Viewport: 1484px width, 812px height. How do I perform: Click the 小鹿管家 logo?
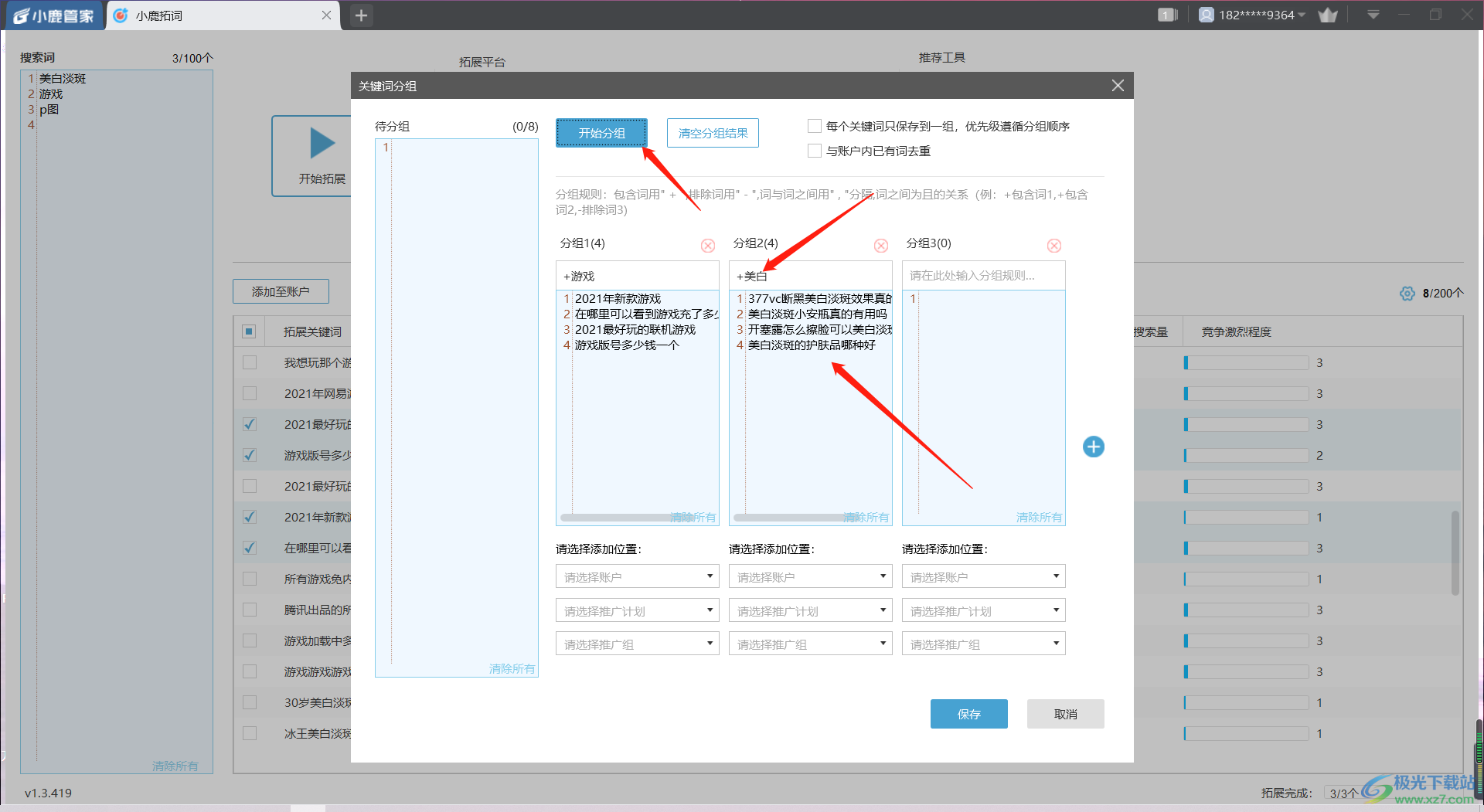pos(53,15)
